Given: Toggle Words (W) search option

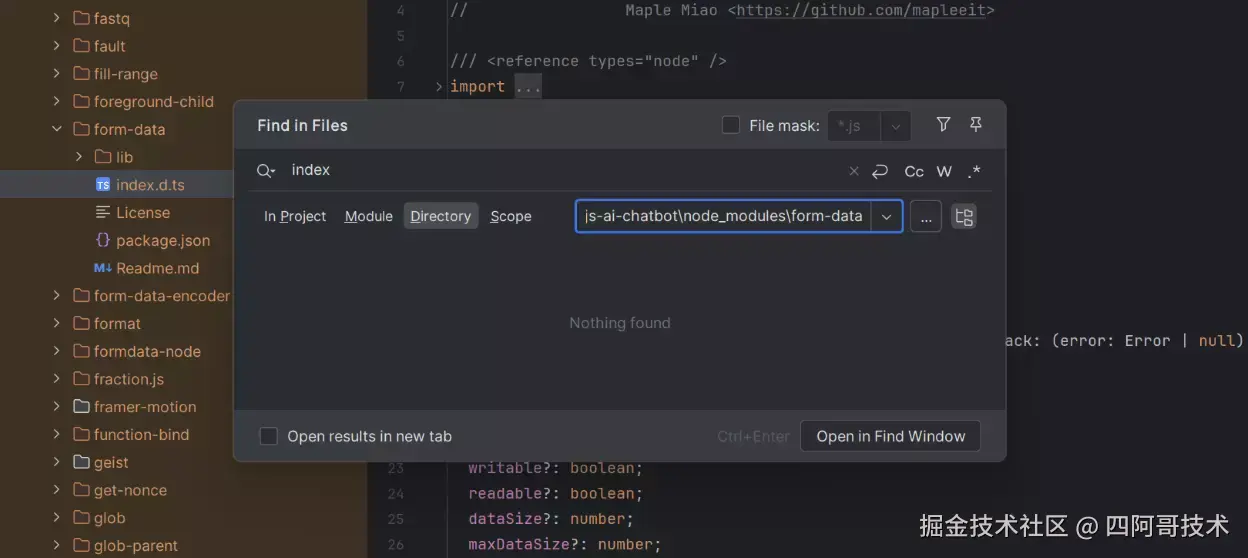Looking at the screenshot, I should pyautogui.click(x=944, y=171).
